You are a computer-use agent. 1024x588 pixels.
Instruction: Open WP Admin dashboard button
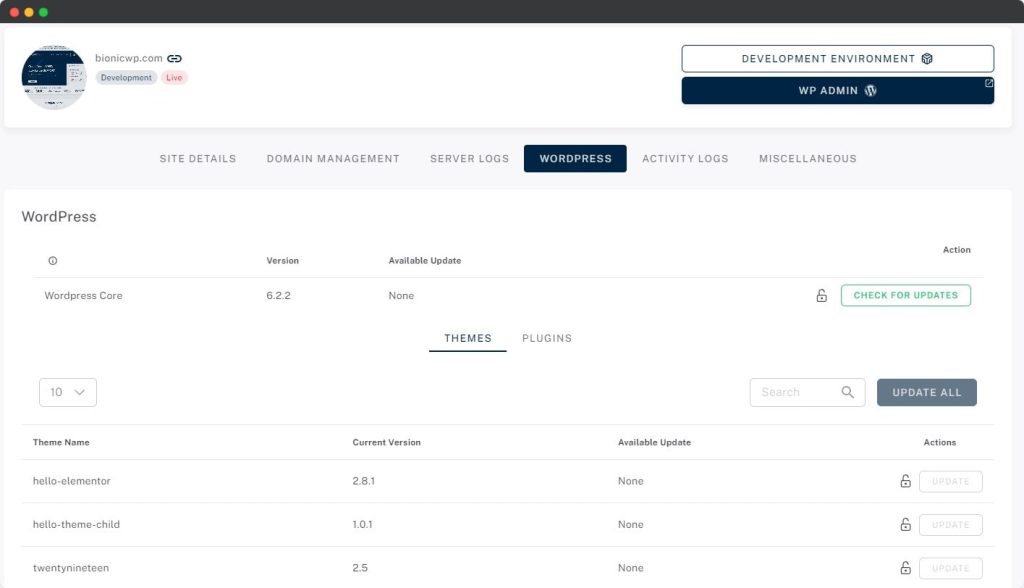click(x=837, y=90)
